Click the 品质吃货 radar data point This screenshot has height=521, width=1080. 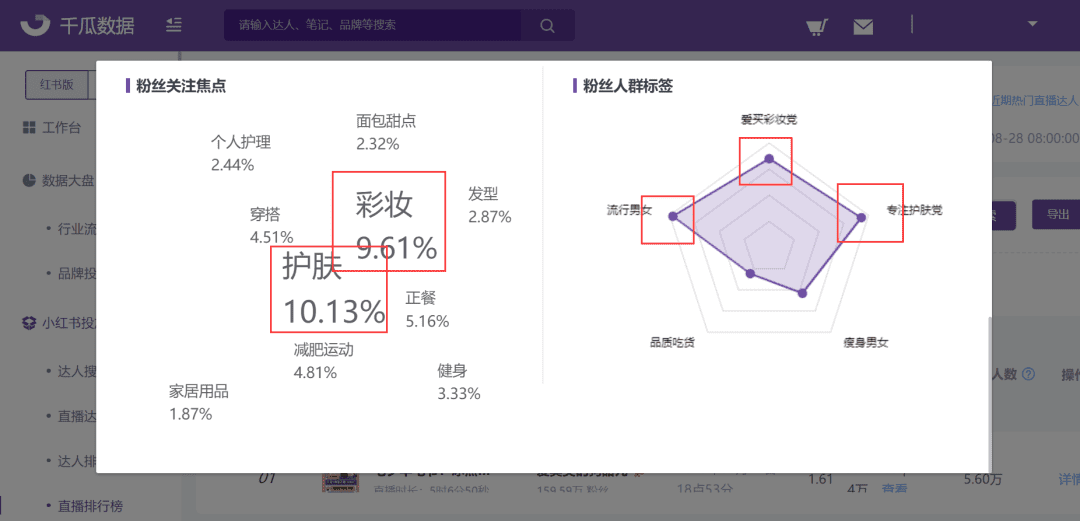(751, 274)
